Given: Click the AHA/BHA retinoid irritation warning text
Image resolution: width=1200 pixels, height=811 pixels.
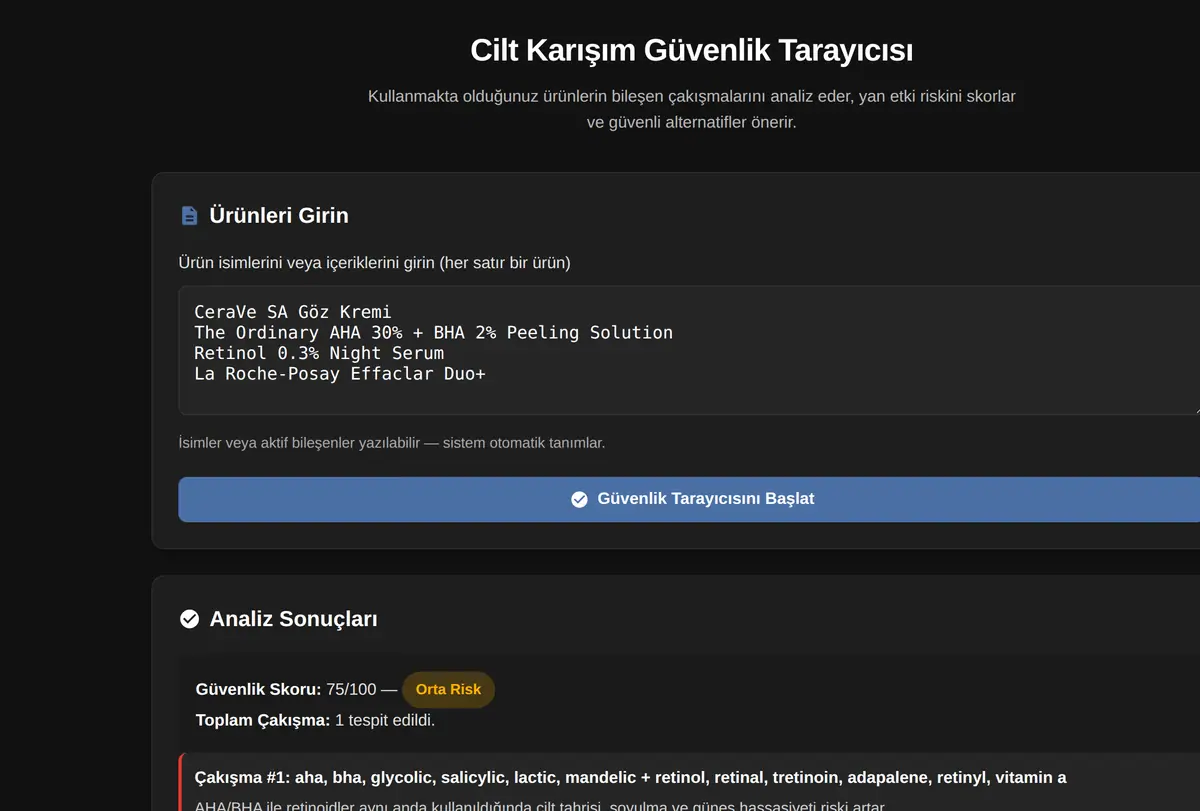Looking at the screenshot, I should pos(541,805).
